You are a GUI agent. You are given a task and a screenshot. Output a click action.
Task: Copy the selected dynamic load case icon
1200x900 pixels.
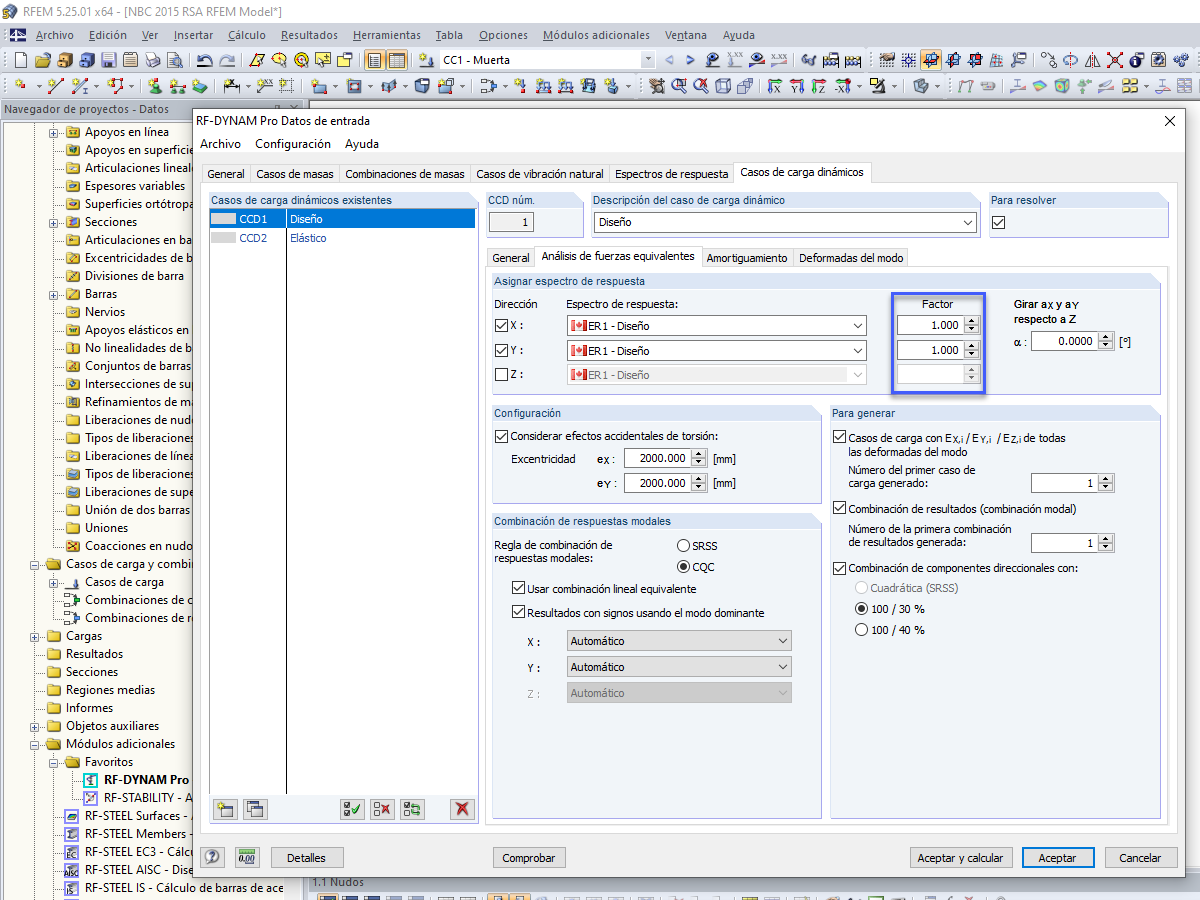pyautogui.click(x=255, y=809)
